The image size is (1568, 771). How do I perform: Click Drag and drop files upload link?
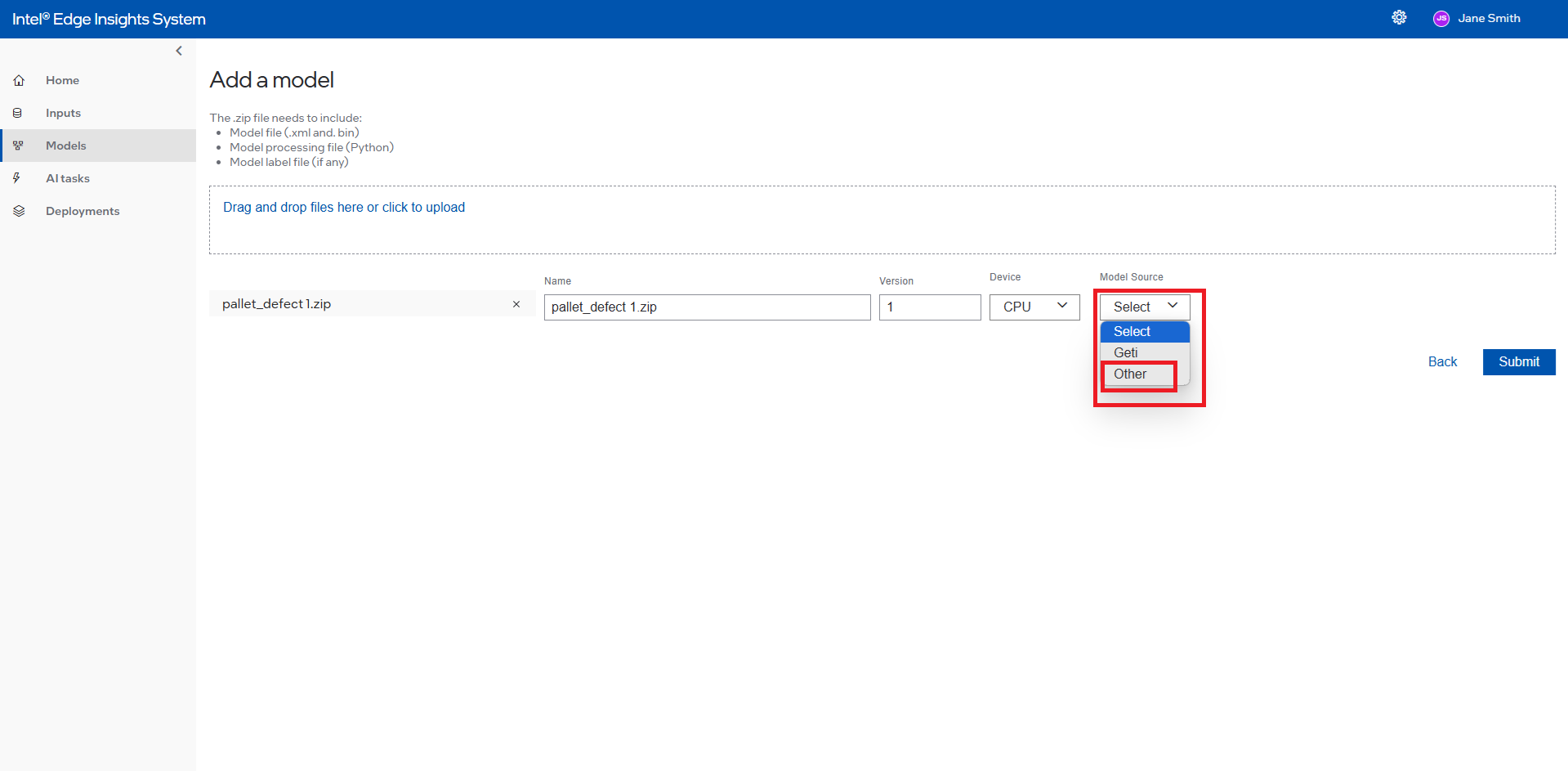click(x=344, y=208)
